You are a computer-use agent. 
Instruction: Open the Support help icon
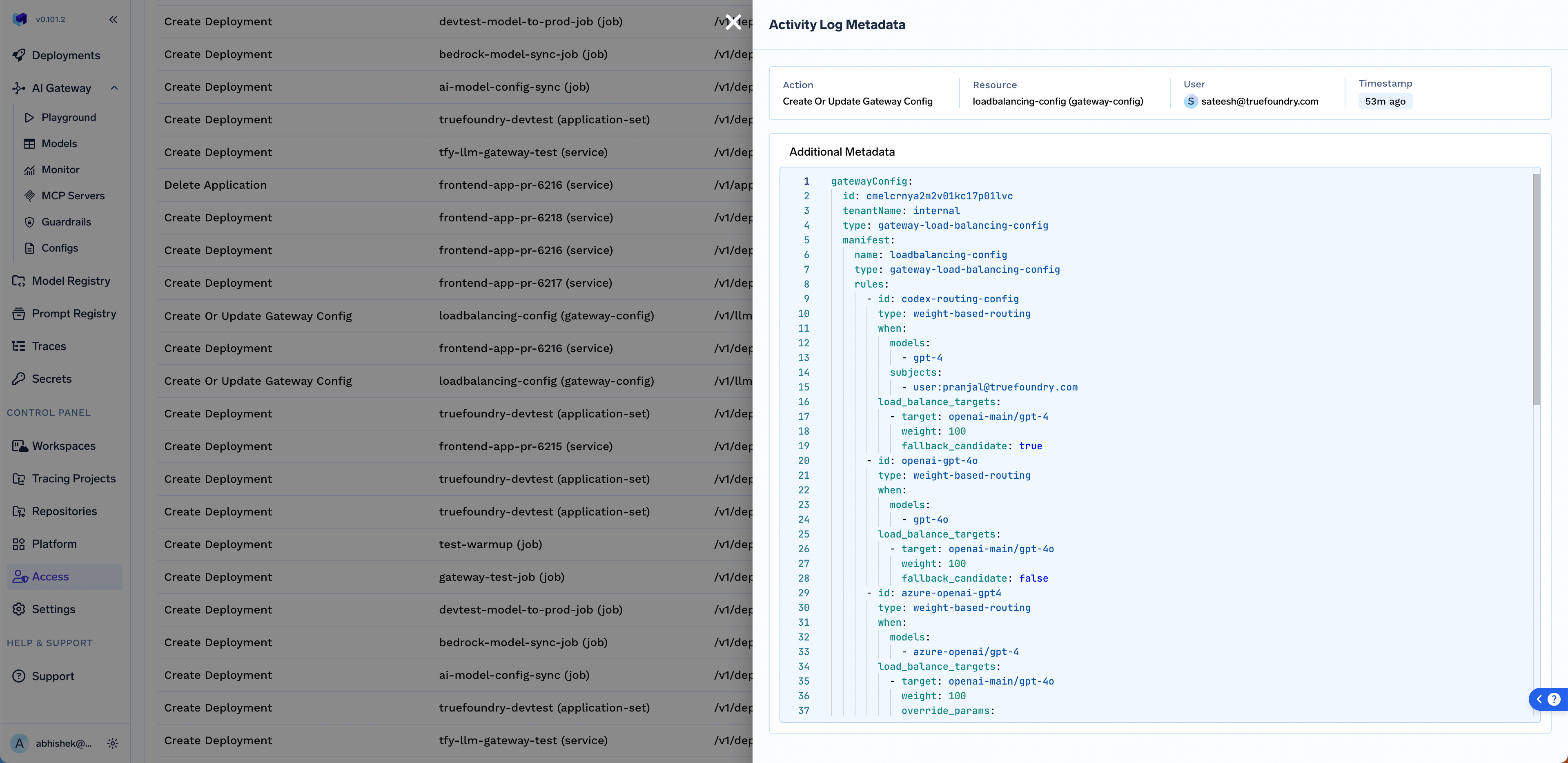click(x=19, y=676)
